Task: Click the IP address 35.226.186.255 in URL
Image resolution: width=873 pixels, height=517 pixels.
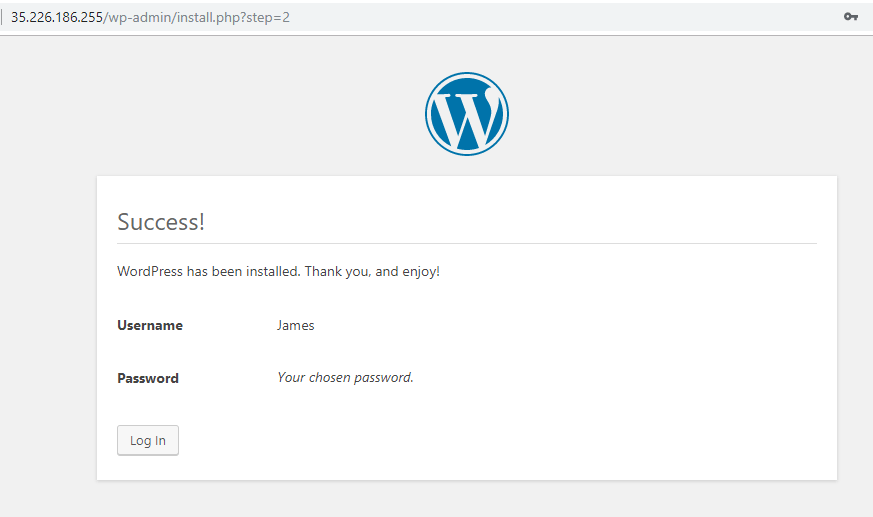Action: coord(57,17)
